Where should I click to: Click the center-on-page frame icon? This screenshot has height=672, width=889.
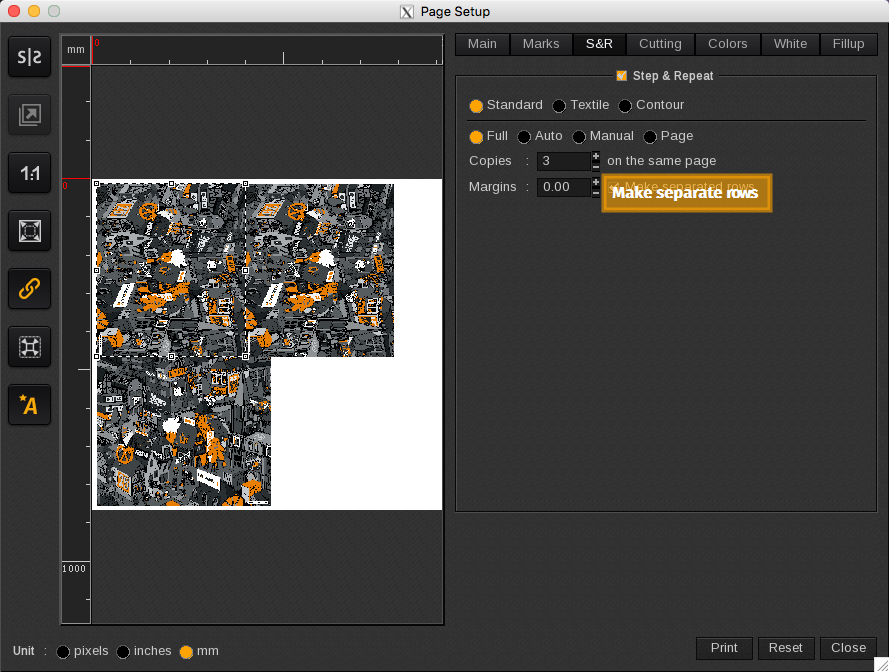(x=30, y=347)
